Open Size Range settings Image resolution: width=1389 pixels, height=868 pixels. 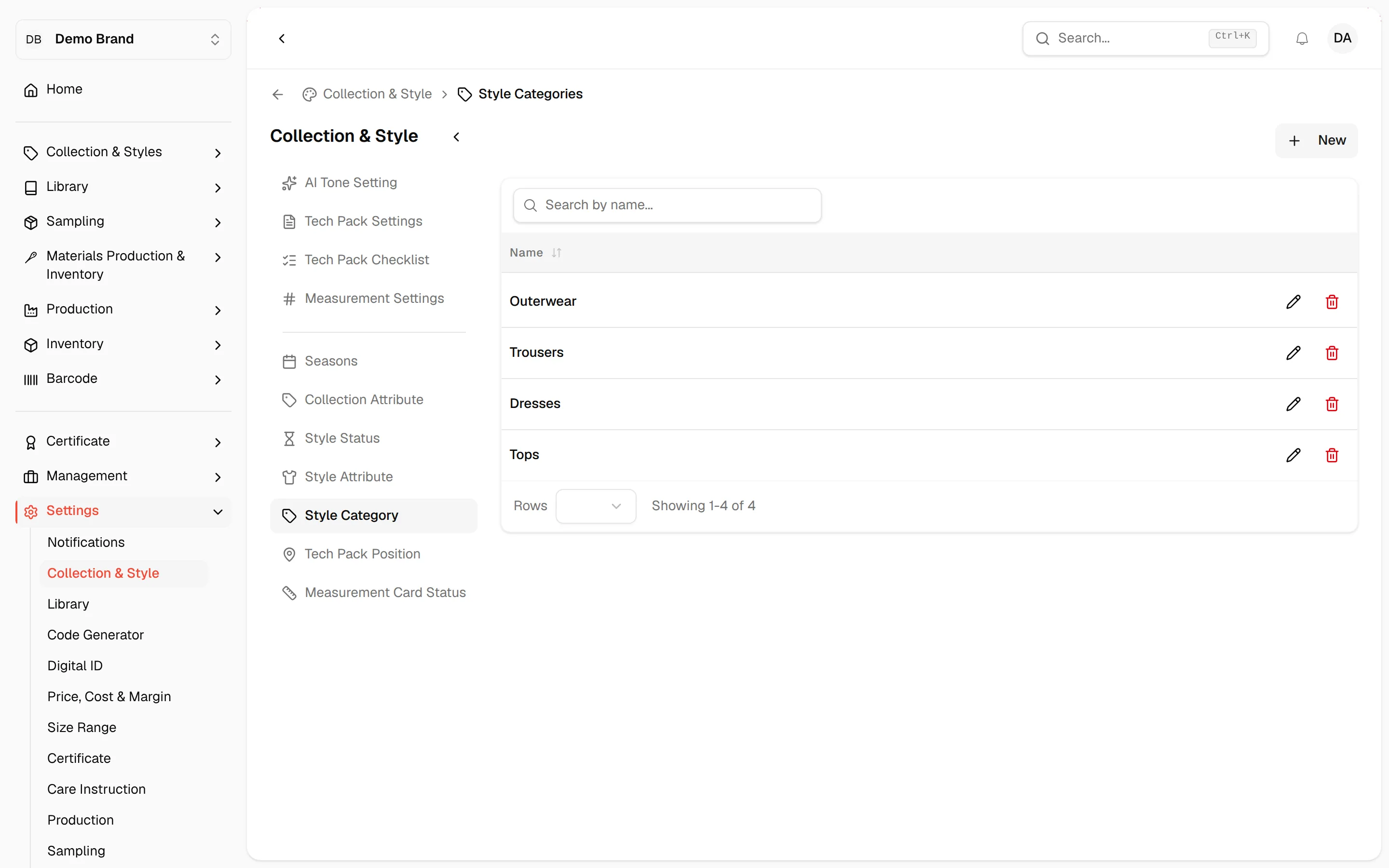(82, 728)
